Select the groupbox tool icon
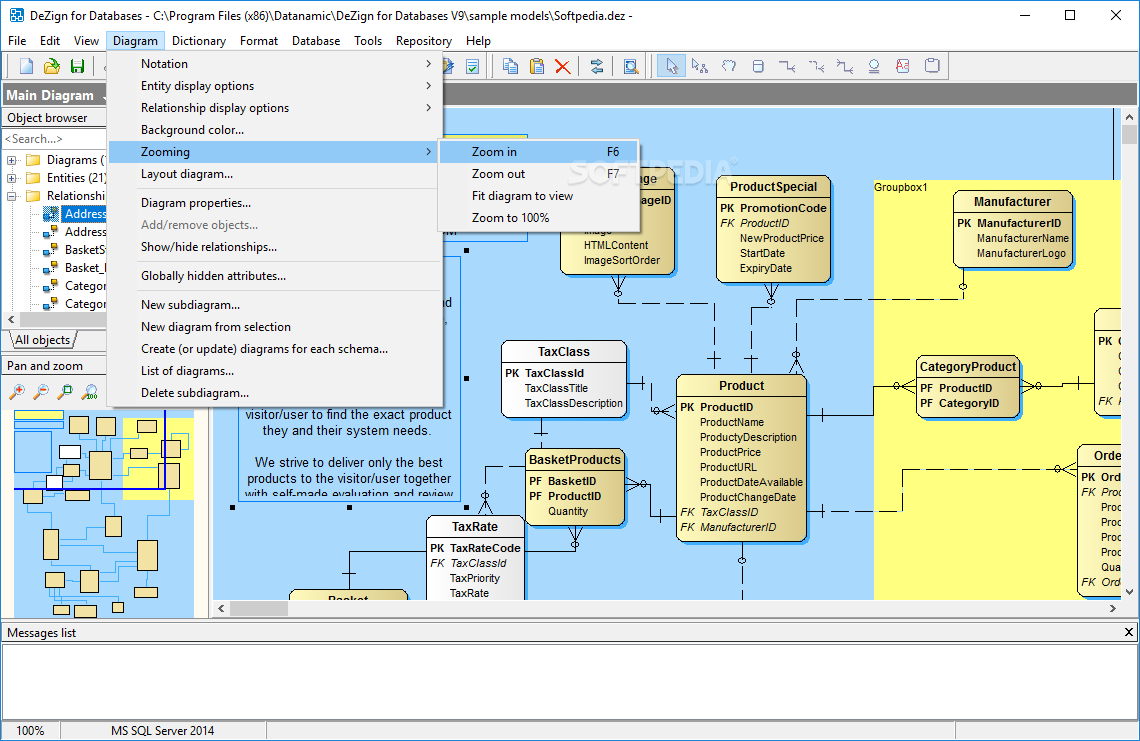 click(x=932, y=66)
